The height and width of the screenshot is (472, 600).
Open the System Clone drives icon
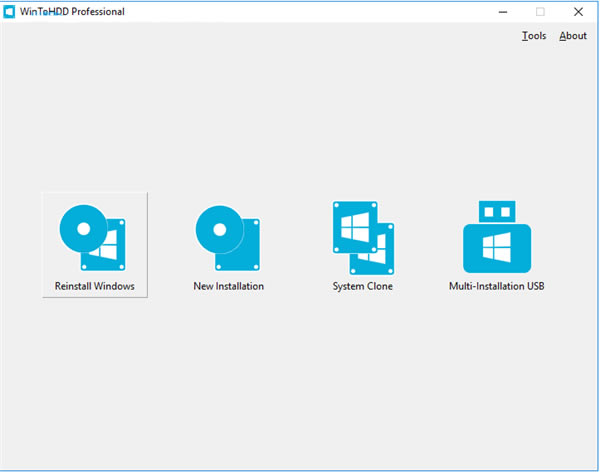click(x=363, y=238)
